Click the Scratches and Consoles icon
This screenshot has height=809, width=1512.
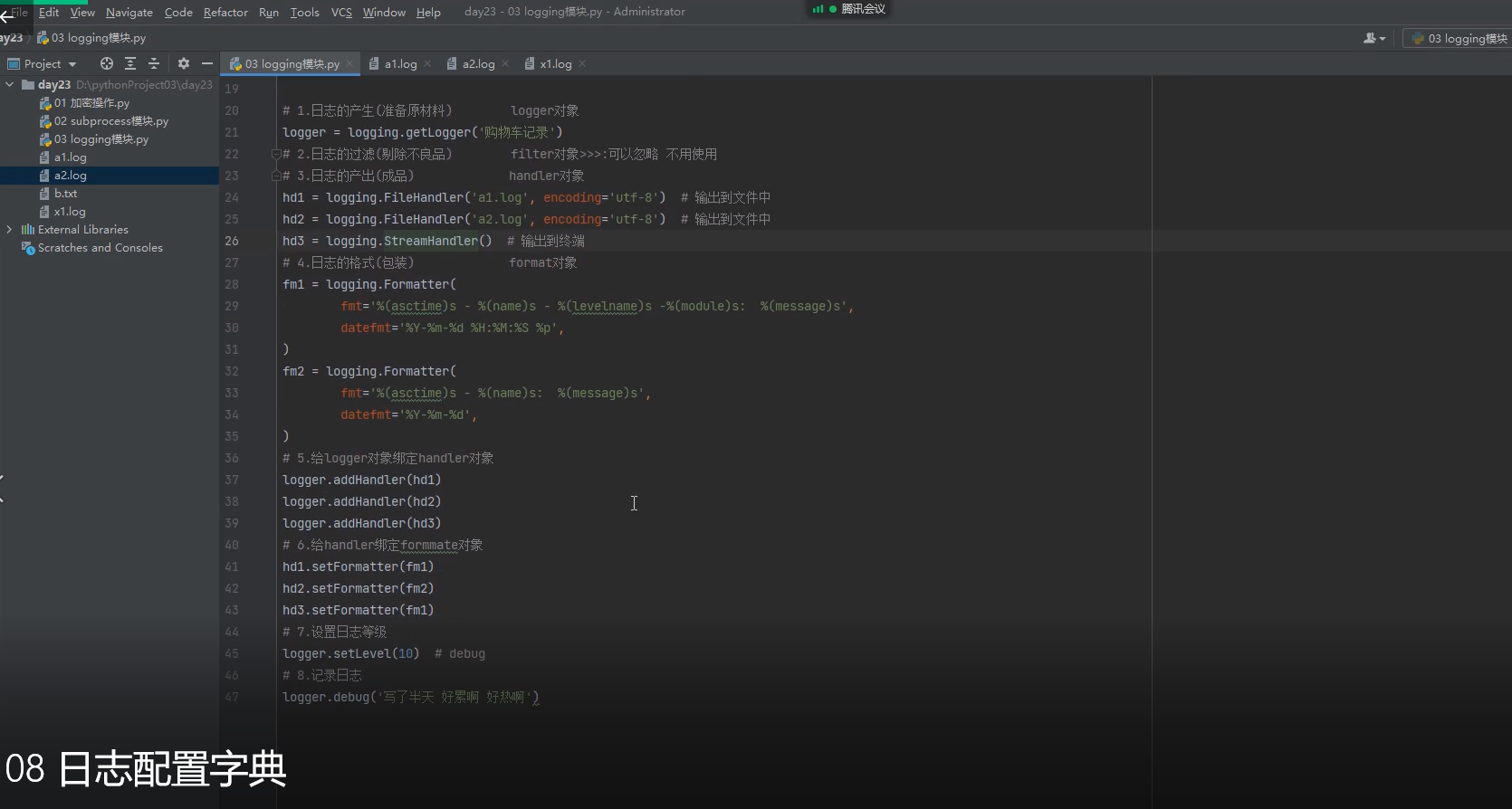[x=28, y=248]
